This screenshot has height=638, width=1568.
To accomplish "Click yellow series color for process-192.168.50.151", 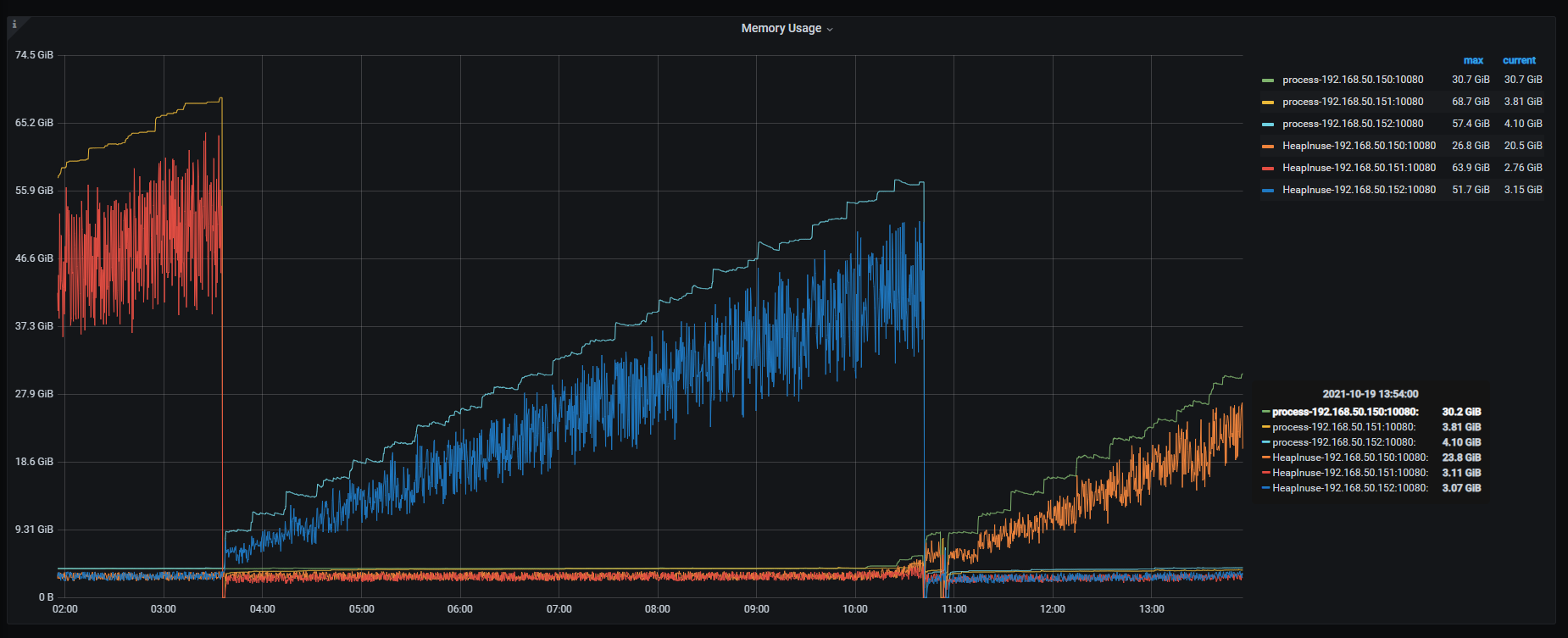I will coord(1268,103).
